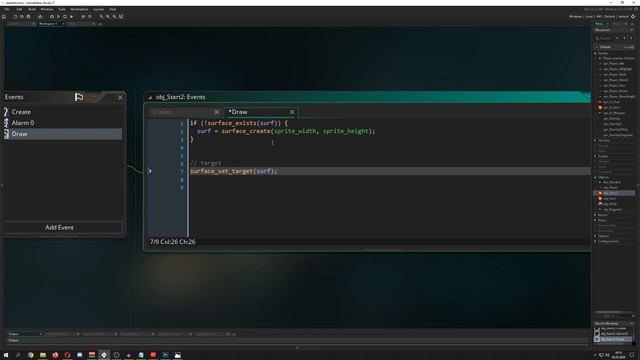Viewport: 640px width, 360px height.
Task: Click the 7/9 Col:26 Ch:26 status text
Action: pos(172,242)
